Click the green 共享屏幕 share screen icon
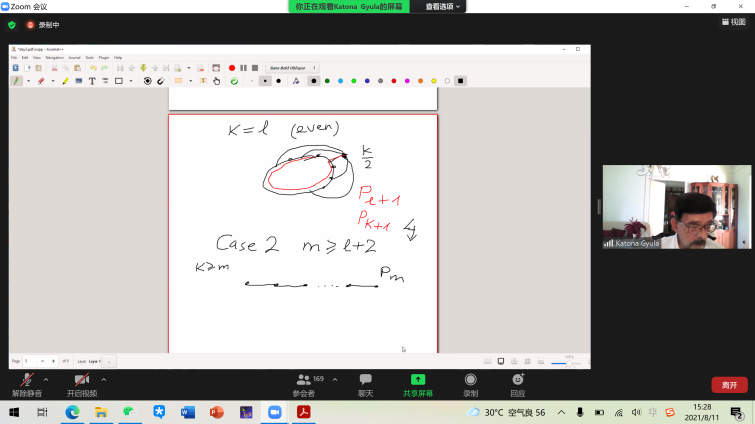The height and width of the screenshot is (424, 755). click(x=418, y=380)
